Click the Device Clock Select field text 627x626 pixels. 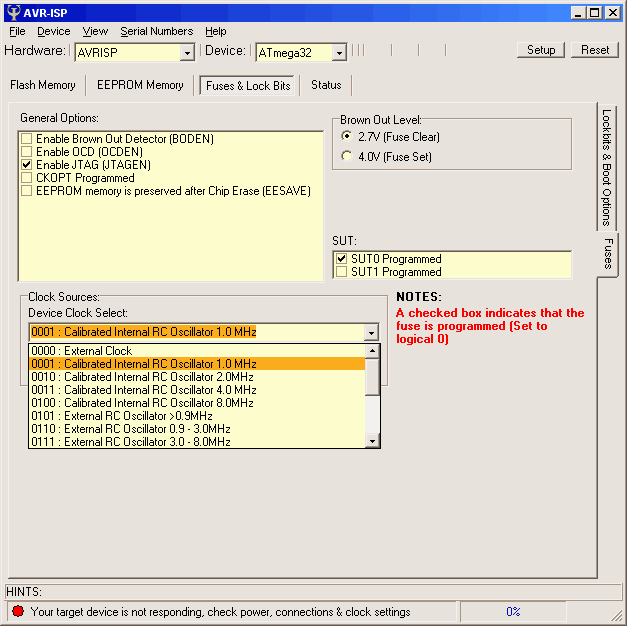[144, 332]
